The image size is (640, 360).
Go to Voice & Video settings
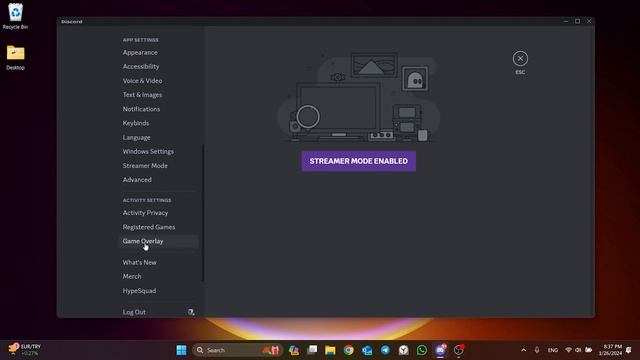(x=142, y=80)
